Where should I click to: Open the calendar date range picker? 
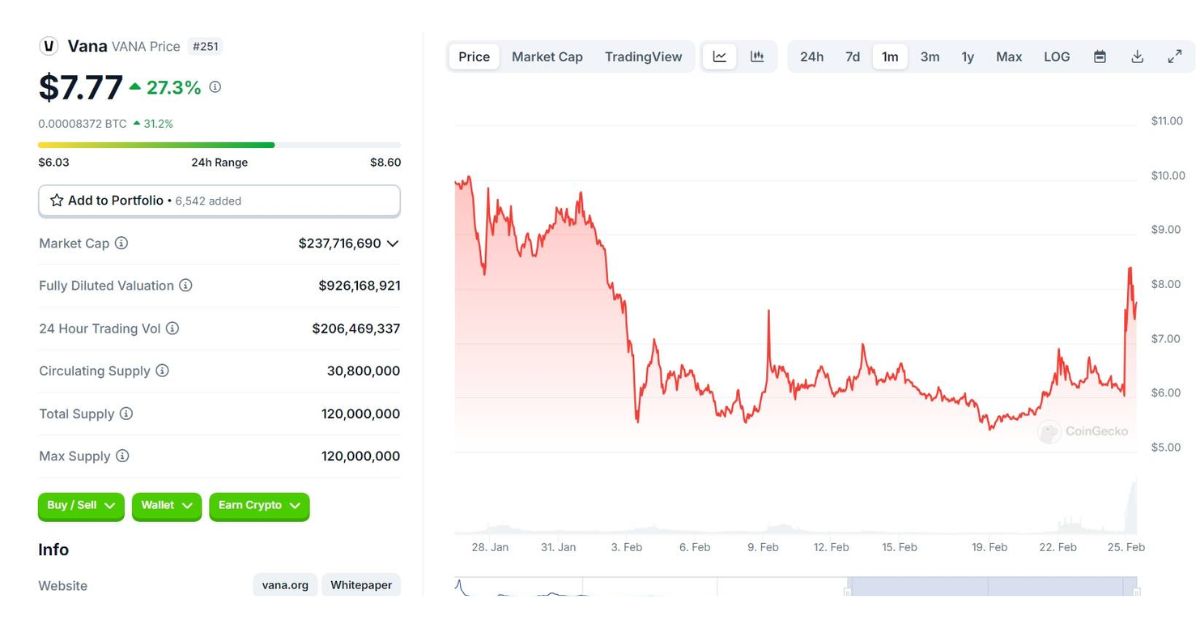point(1100,57)
